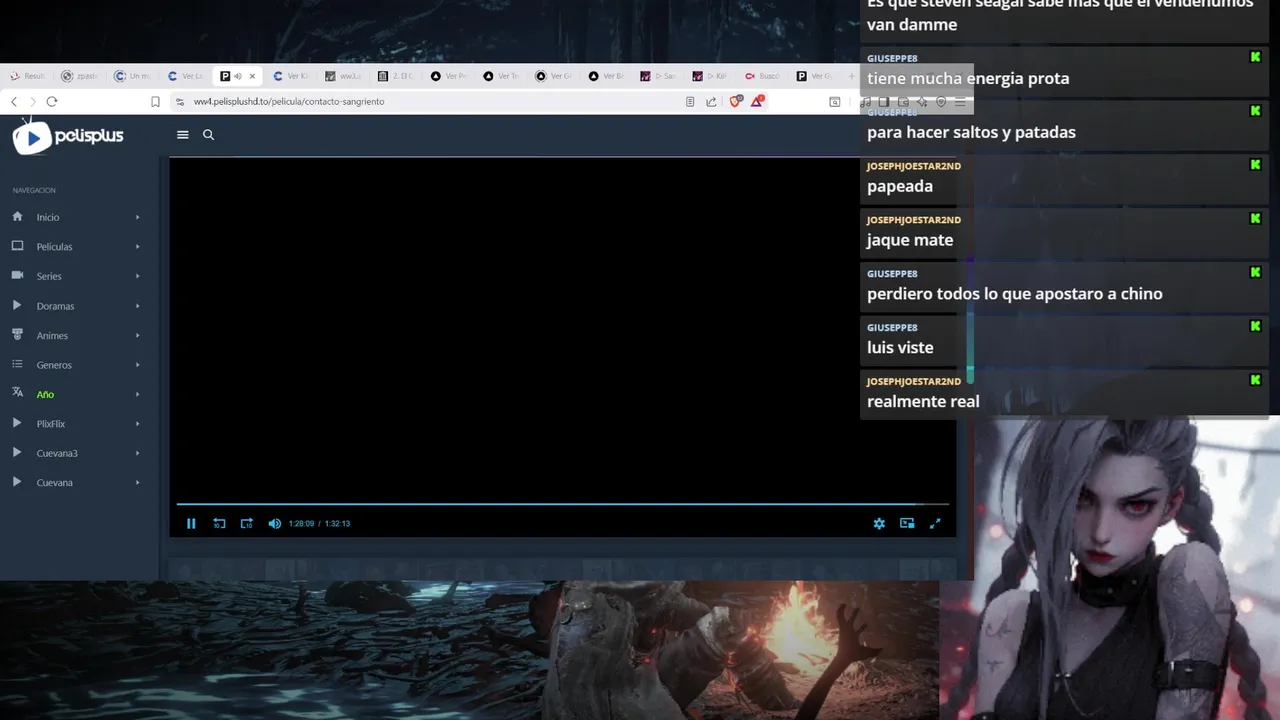Screen dimensions: 1280x720
Task: Switch to the Kill browser tab
Action: coord(711,76)
